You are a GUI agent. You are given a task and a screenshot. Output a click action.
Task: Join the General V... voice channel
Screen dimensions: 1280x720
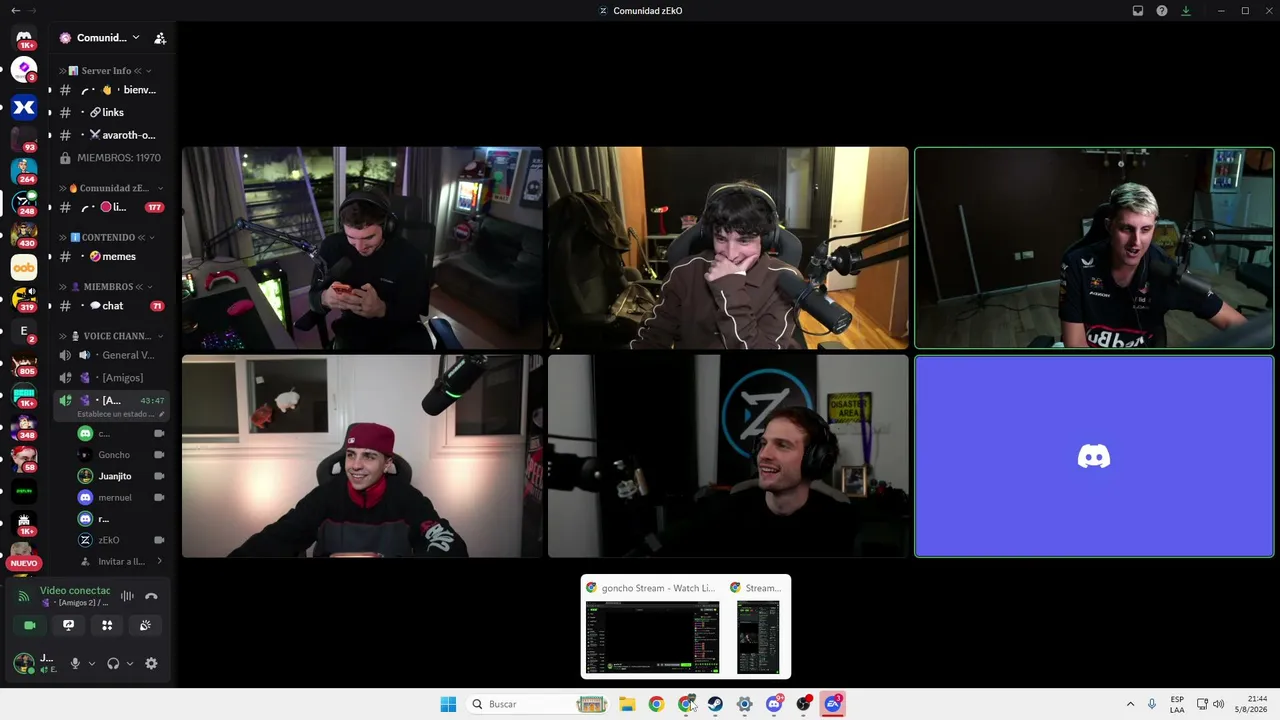click(111, 355)
